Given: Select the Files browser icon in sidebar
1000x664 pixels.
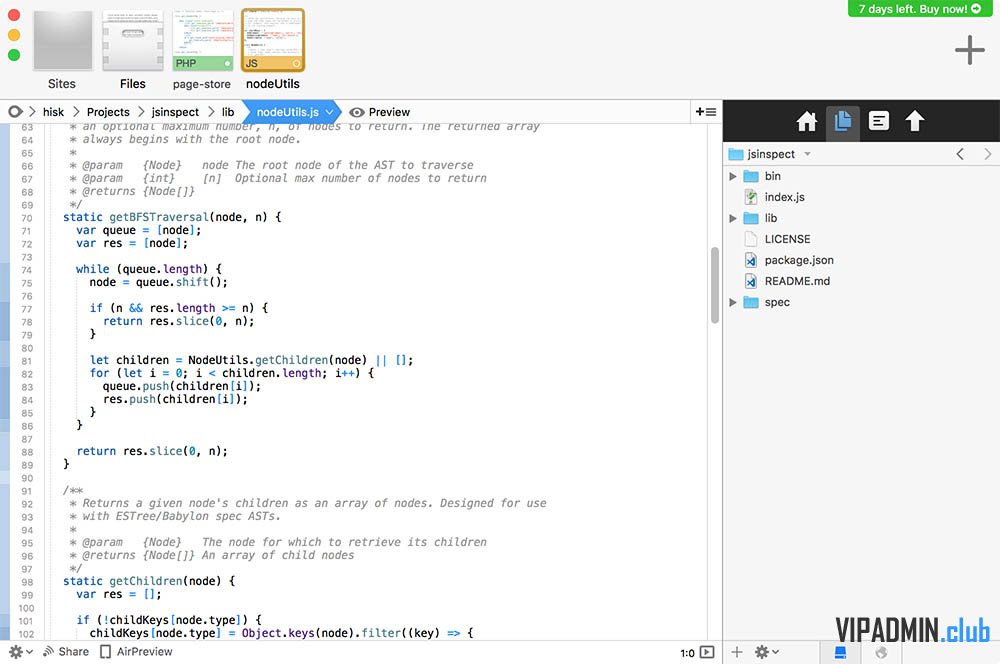Looking at the screenshot, I should (x=842, y=121).
